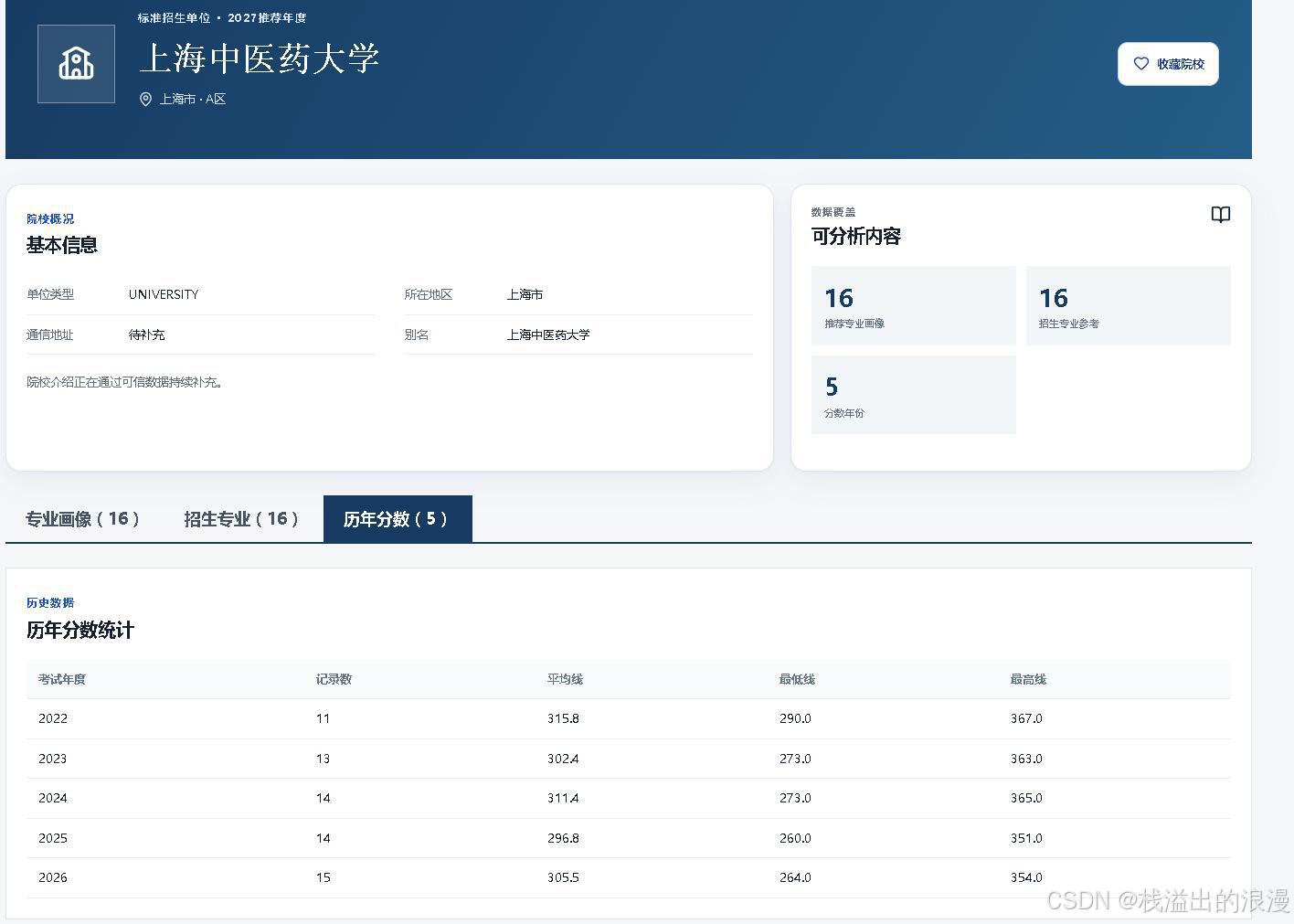Click the 可分析内容 heading
The width and height of the screenshot is (1294, 924).
click(856, 236)
